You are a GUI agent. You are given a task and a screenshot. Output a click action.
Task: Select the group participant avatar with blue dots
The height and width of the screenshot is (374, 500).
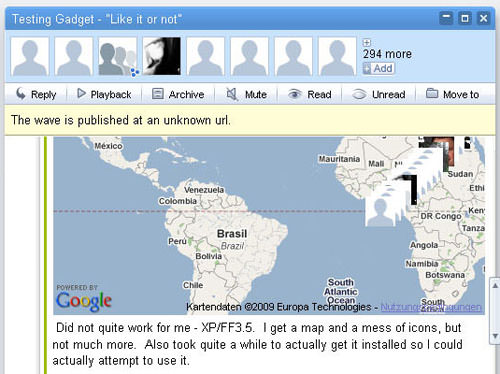(118, 56)
